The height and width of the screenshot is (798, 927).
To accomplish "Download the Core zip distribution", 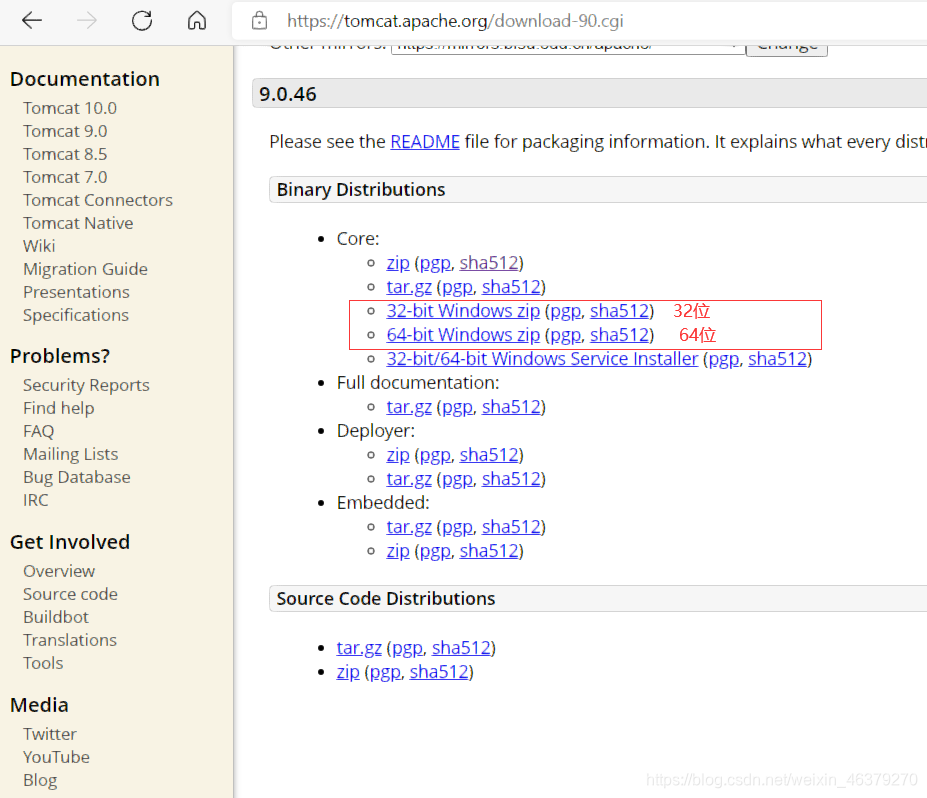I will click(x=398, y=263).
